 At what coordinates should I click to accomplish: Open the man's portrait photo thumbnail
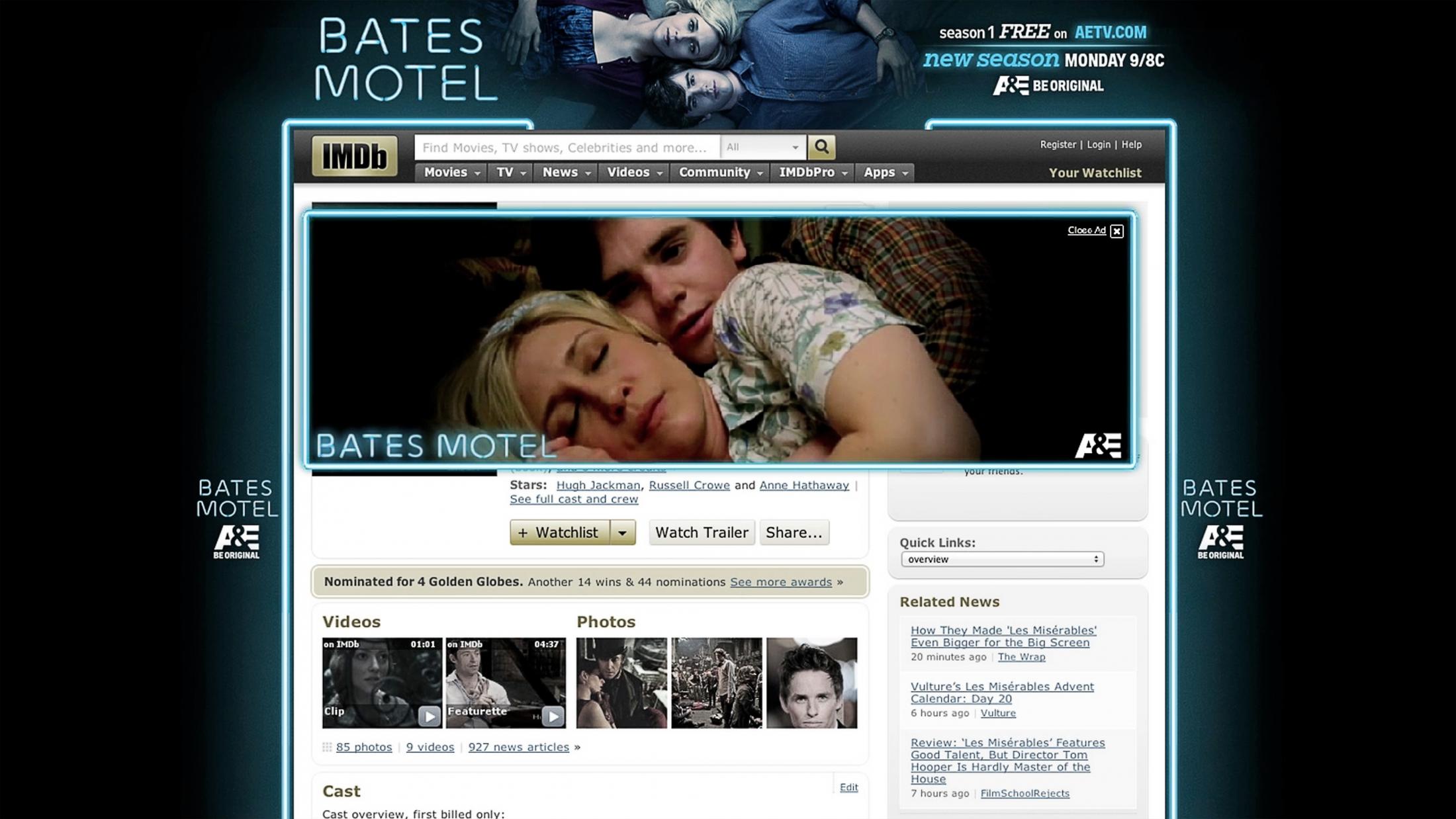tap(812, 683)
